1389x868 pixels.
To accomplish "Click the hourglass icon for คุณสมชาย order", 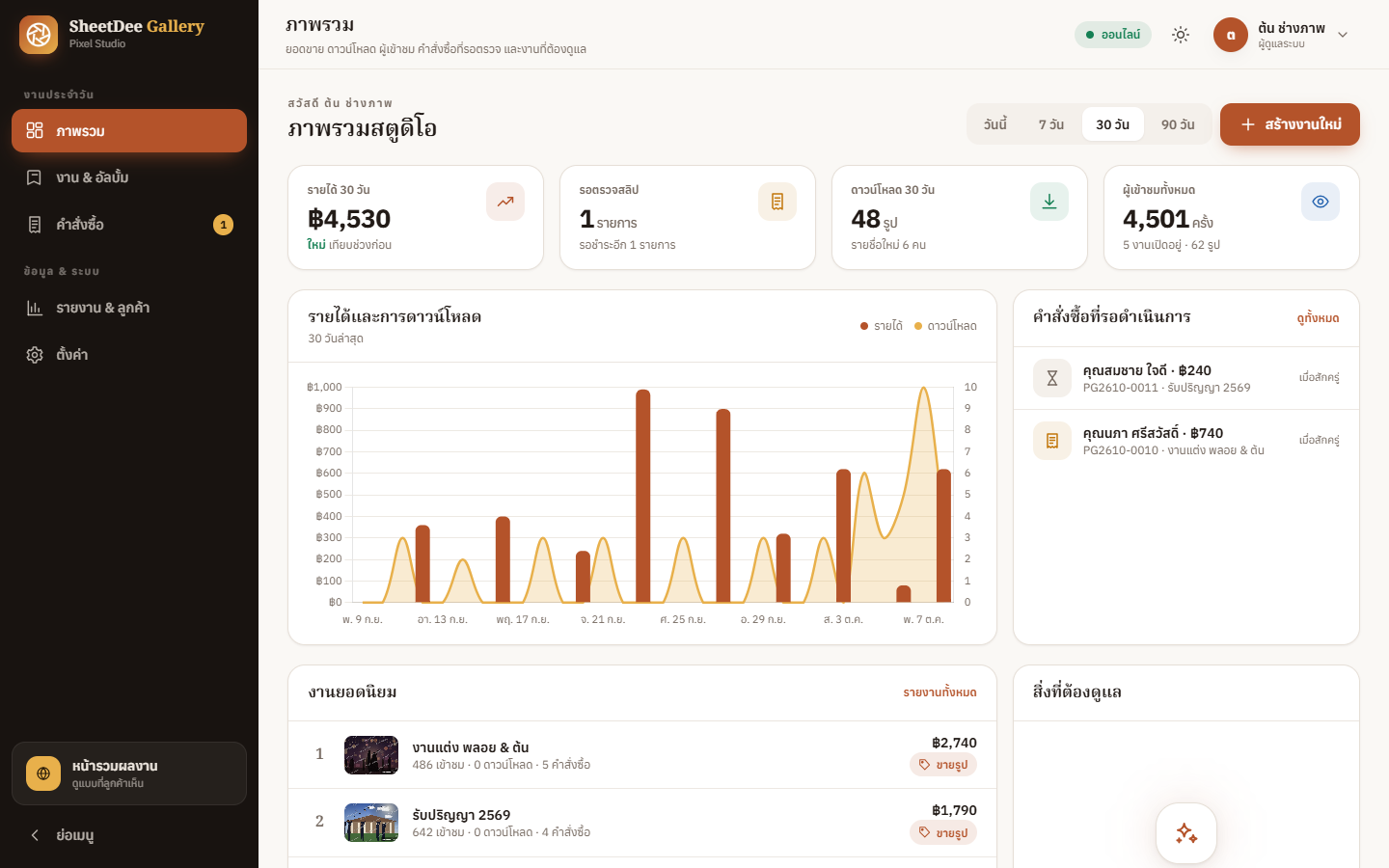I will pos(1052,378).
